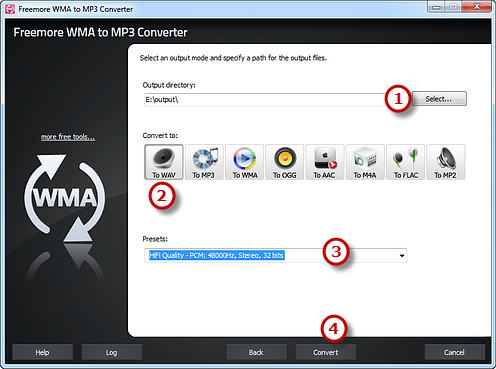Click the Freemore app icon in title bar
Viewport: 496px width, 369px height.
pos(10,9)
